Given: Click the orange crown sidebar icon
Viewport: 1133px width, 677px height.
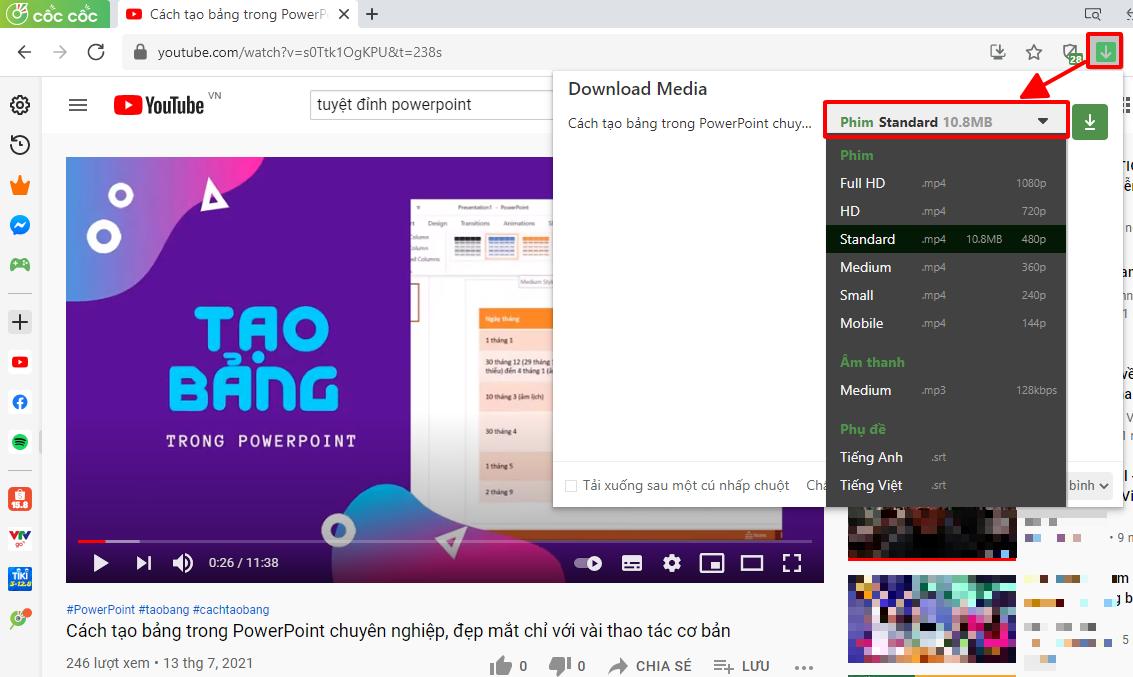Looking at the screenshot, I should [20, 186].
